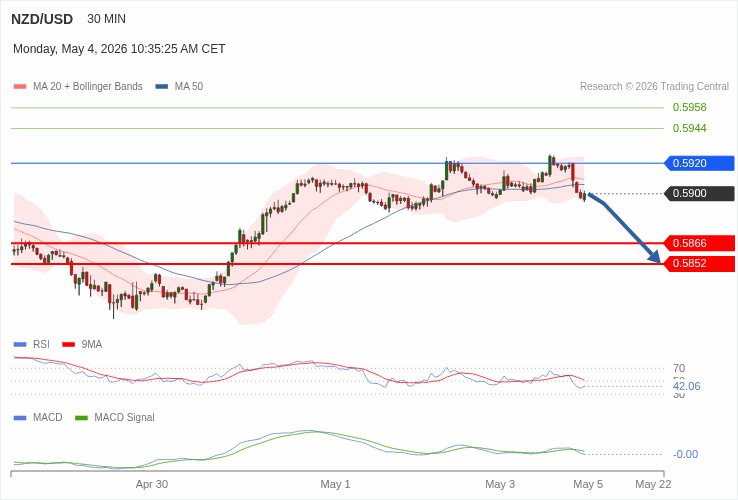Select the 0.5920 blue pivot price tag

[x=699, y=163]
